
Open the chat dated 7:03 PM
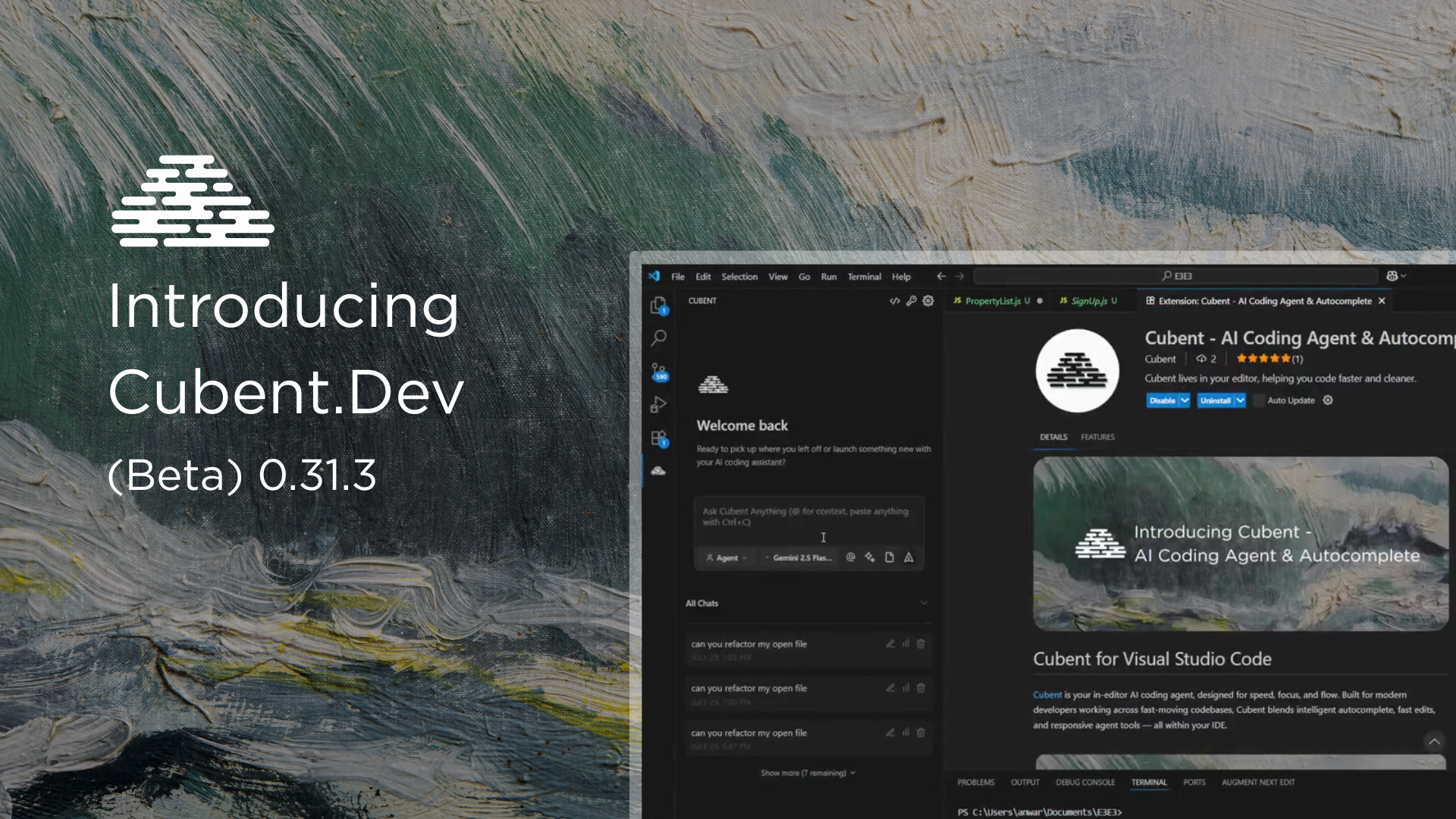pyautogui.click(x=809, y=649)
